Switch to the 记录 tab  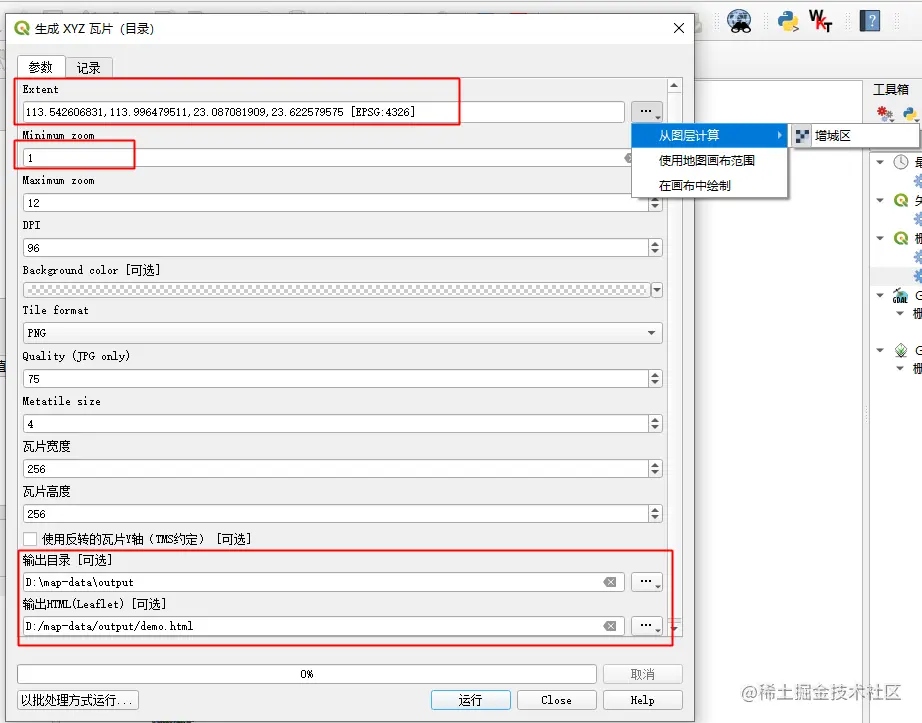(89, 68)
